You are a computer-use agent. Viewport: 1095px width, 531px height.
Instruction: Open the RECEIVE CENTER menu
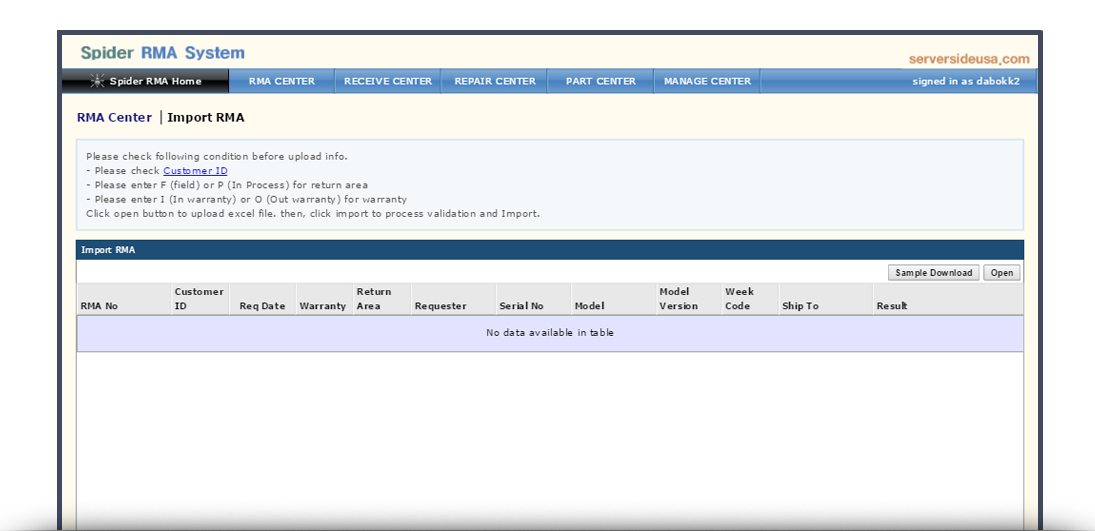(388, 81)
